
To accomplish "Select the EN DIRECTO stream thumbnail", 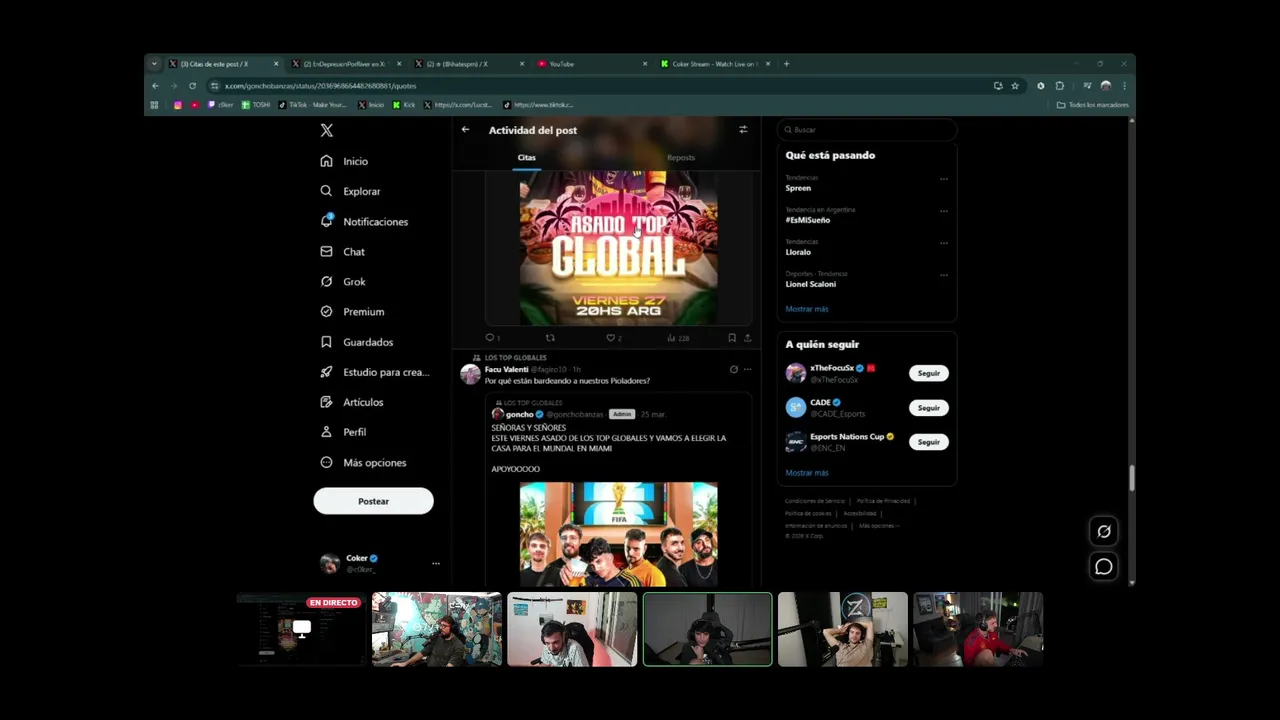I will point(302,629).
